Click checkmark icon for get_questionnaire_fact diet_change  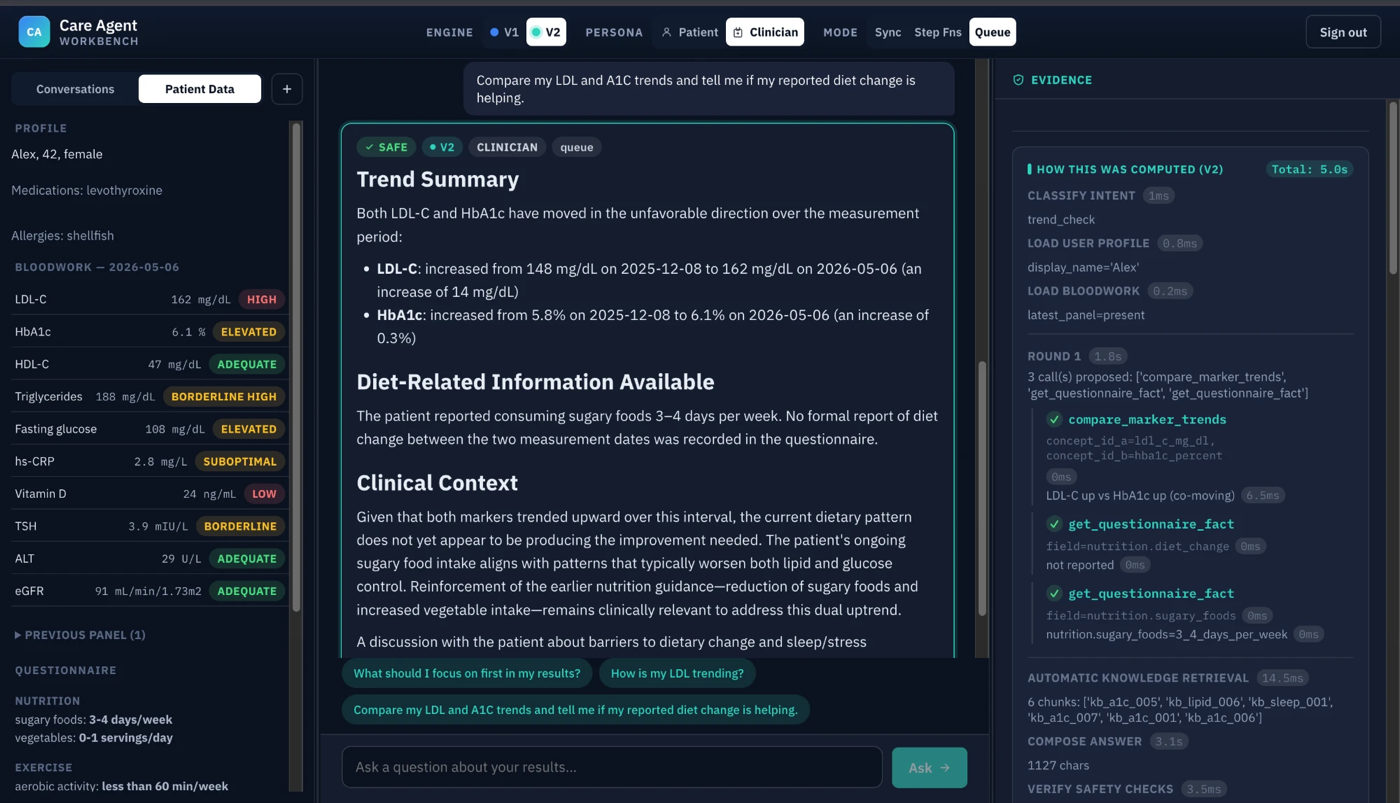(x=1054, y=524)
